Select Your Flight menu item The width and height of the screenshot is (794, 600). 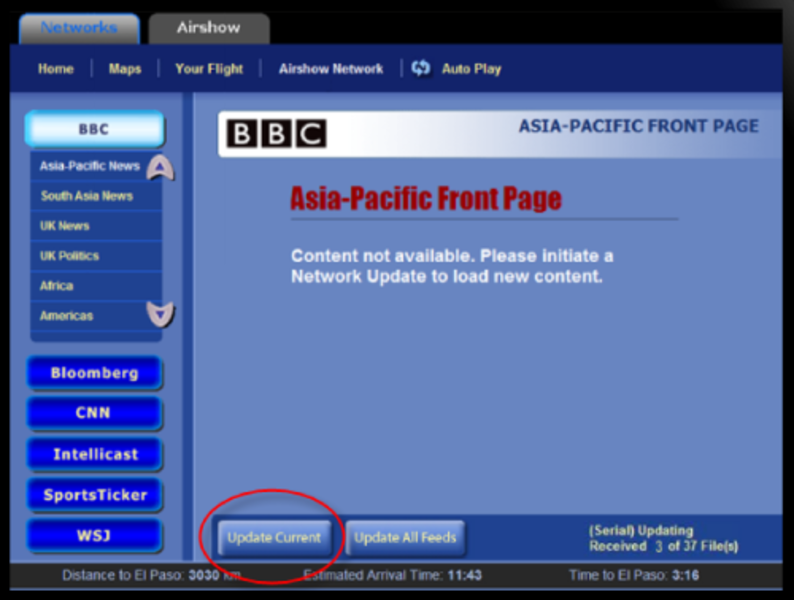tap(209, 69)
